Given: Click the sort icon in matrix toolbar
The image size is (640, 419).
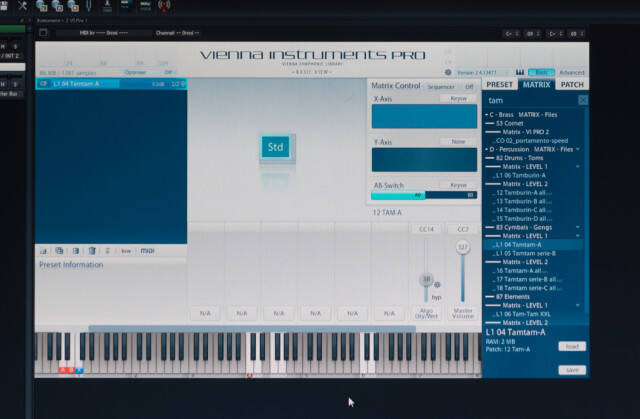Looking at the screenshot, I should tap(107, 251).
